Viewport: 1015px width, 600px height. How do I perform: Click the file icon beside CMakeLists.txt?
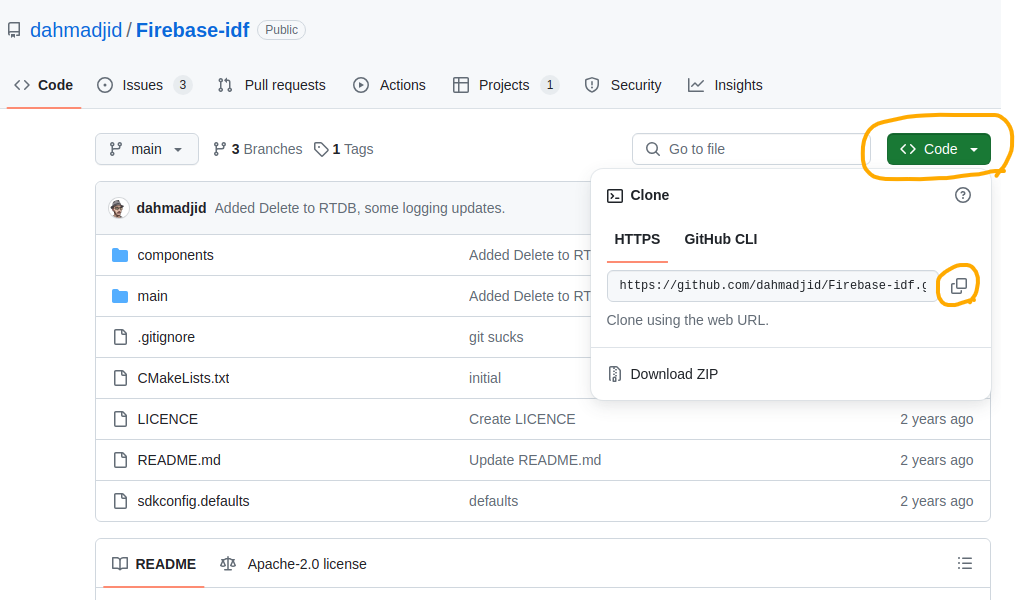tap(120, 378)
